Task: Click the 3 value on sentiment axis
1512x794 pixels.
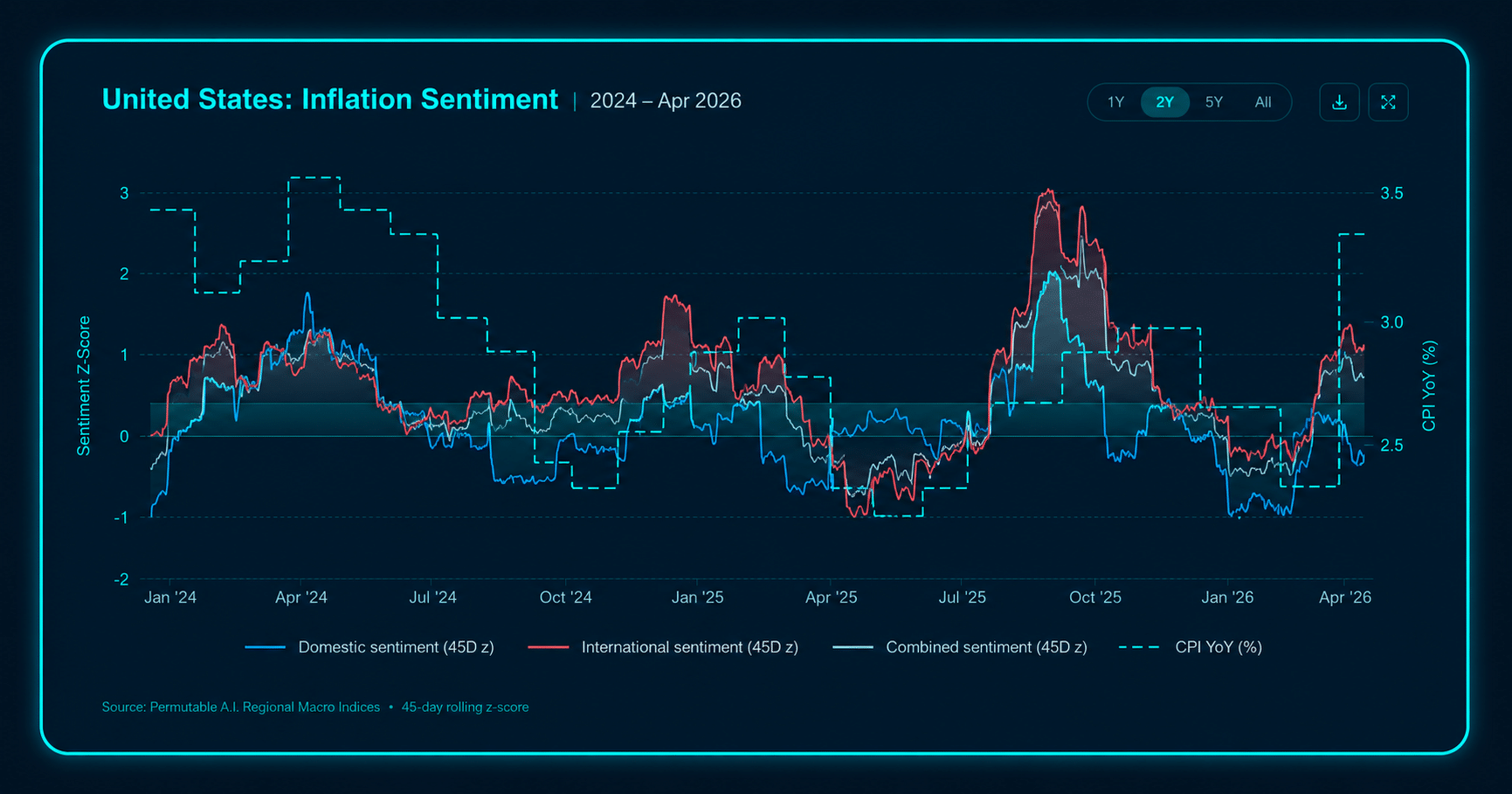Action: [x=124, y=193]
